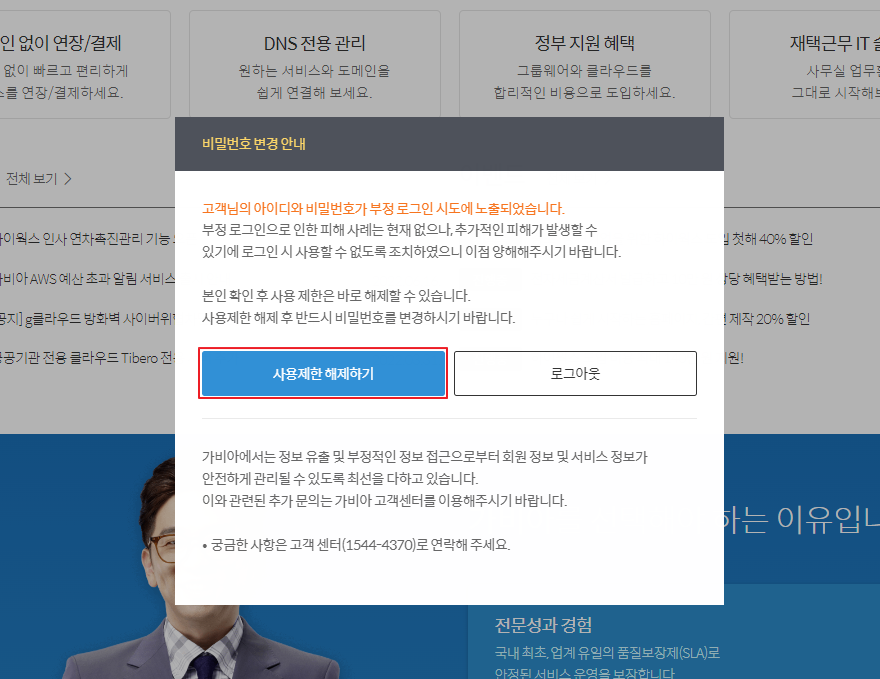Viewport: 880px width, 679px height.
Task: Select the 로그아웃 button in the dialog
Action: pyautogui.click(x=575, y=374)
